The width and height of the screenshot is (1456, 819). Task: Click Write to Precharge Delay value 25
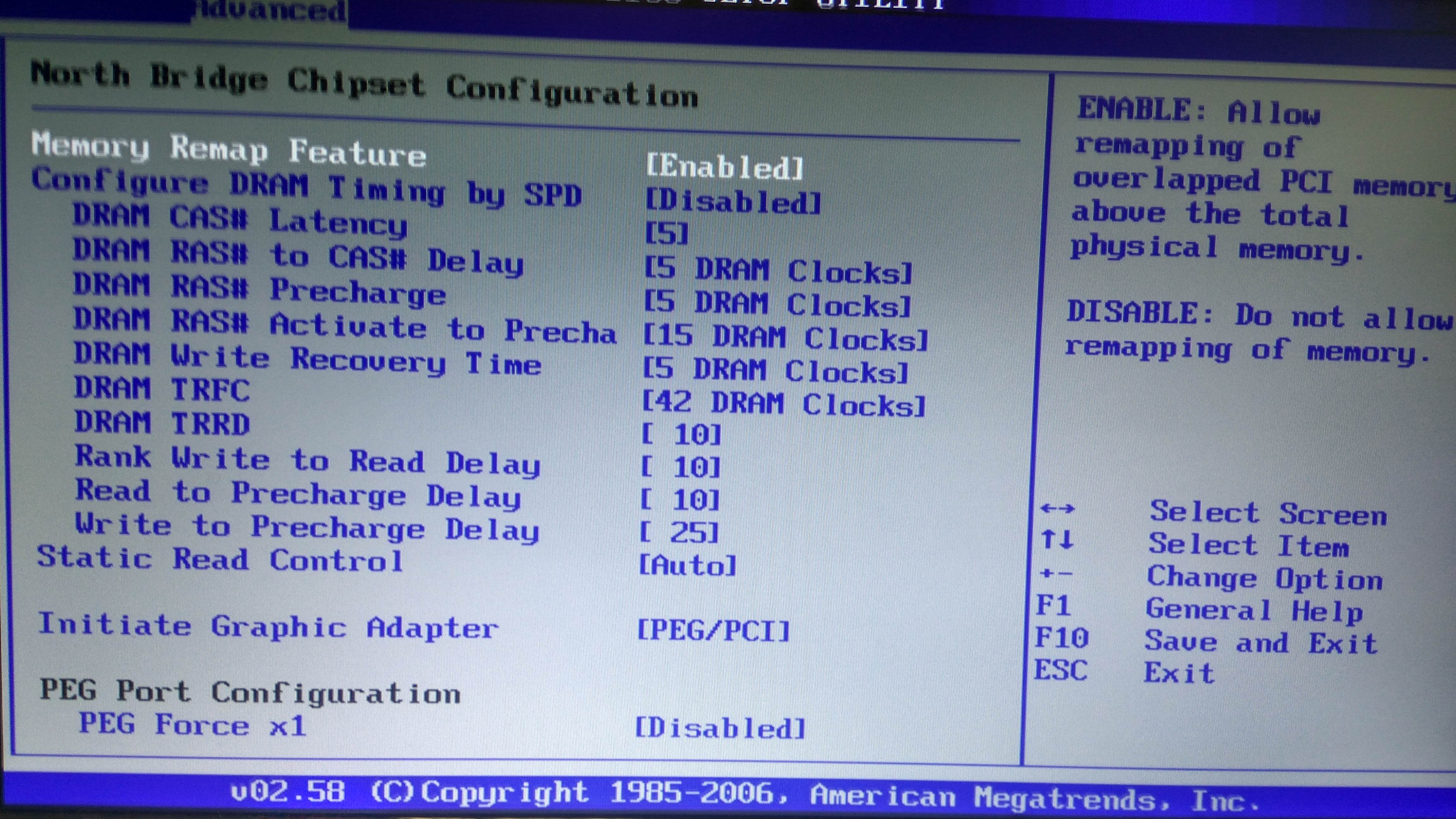click(x=679, y=532)
